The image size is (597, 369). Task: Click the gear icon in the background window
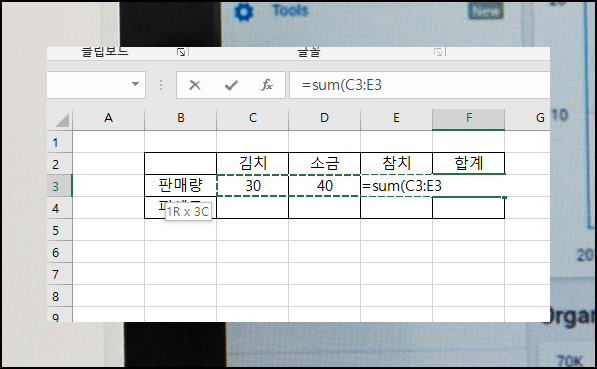coord(243,12)
